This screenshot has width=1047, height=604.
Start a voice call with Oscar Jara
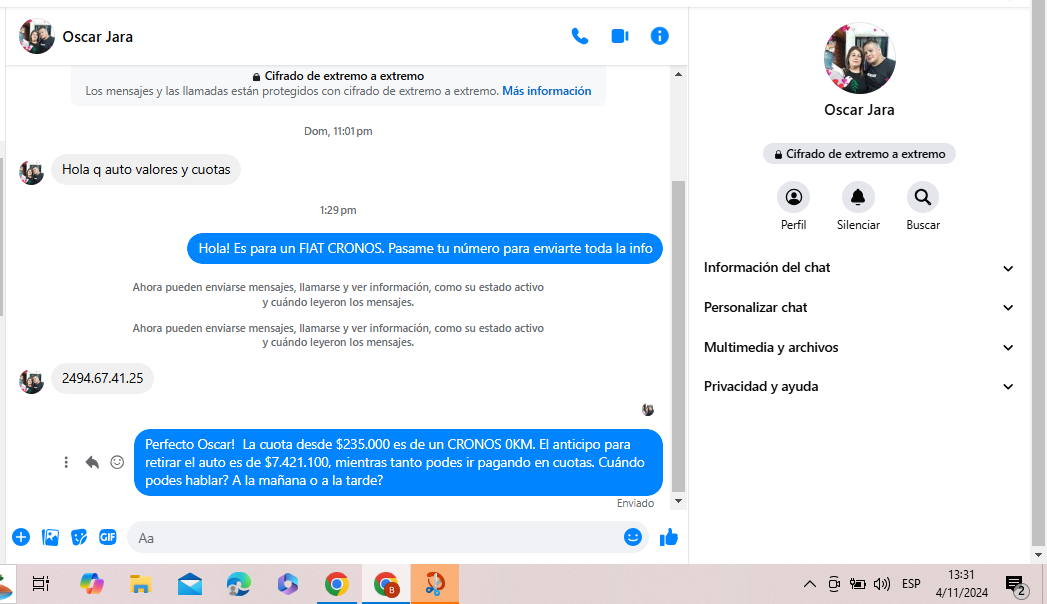click(x=580, y=36)
